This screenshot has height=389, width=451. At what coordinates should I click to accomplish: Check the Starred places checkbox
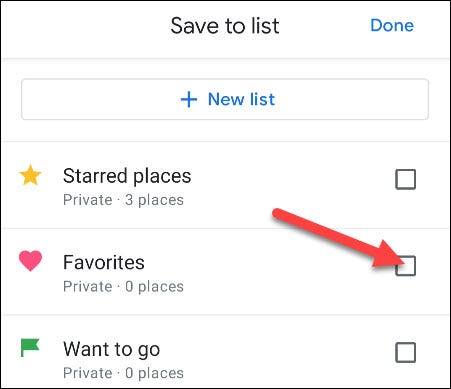click(x=405, y=179)
